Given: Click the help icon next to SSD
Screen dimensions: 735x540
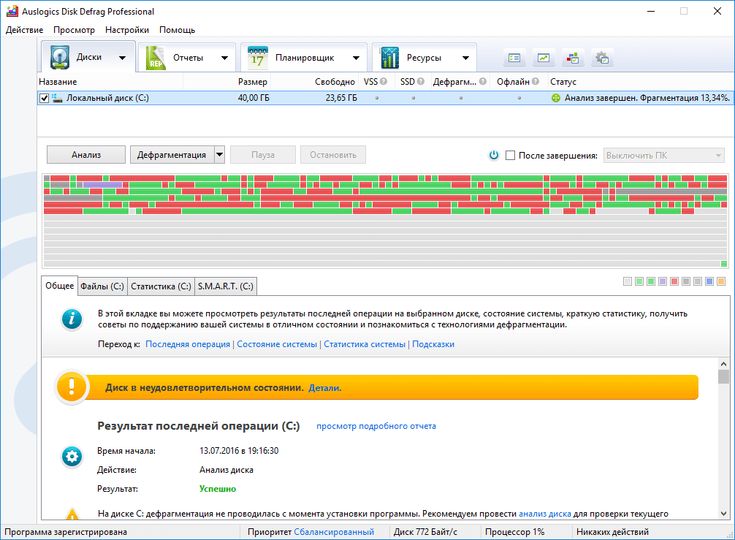Looking at the screenshot, I should (420, 82).
